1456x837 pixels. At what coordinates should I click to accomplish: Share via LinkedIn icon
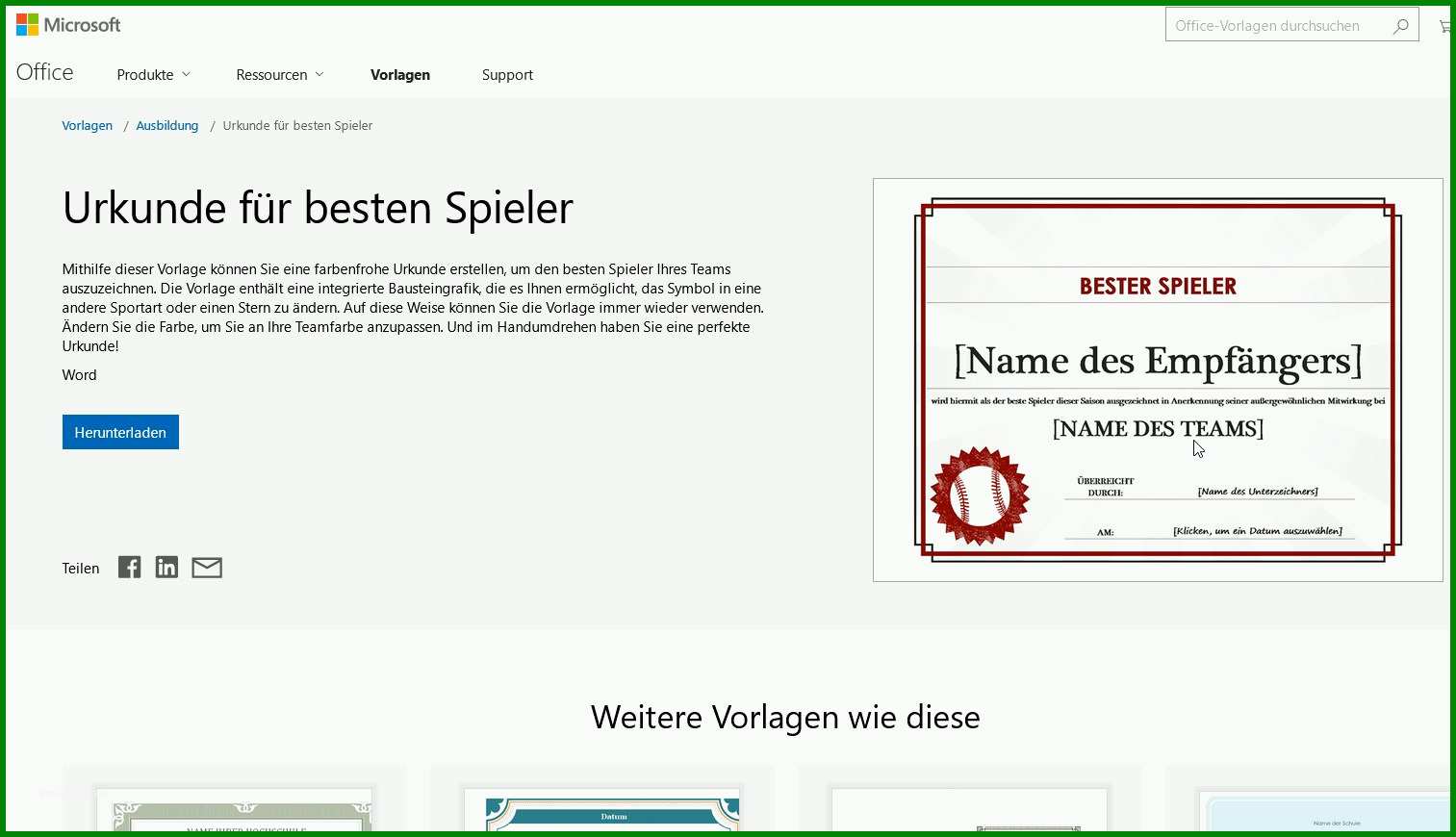coord(166,568)
